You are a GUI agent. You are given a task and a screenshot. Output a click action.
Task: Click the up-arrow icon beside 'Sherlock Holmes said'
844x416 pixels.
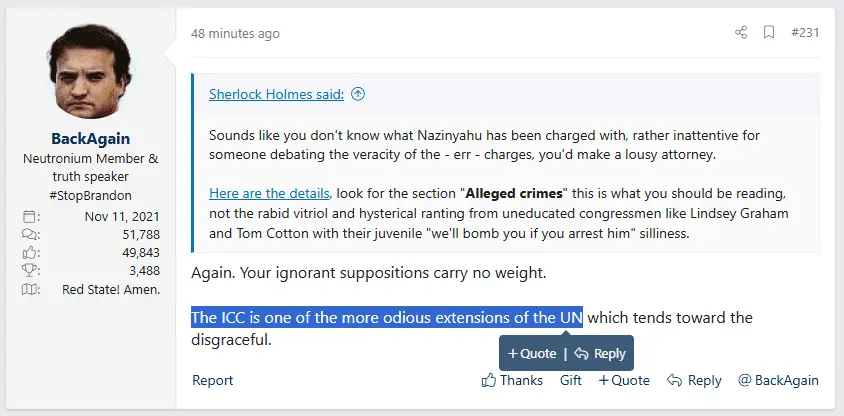(358, 94)
